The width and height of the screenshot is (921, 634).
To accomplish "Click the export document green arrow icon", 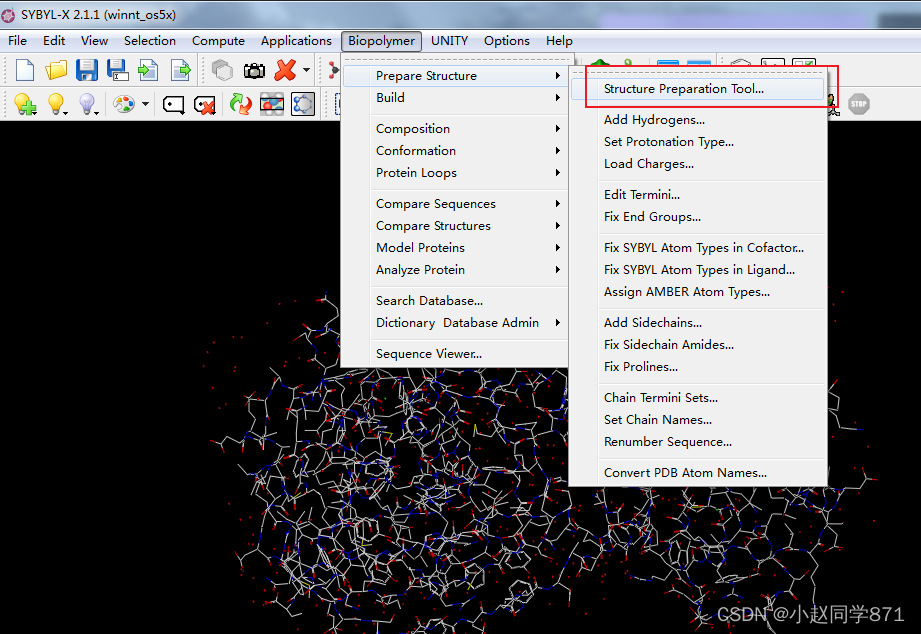I will point(181,70).
